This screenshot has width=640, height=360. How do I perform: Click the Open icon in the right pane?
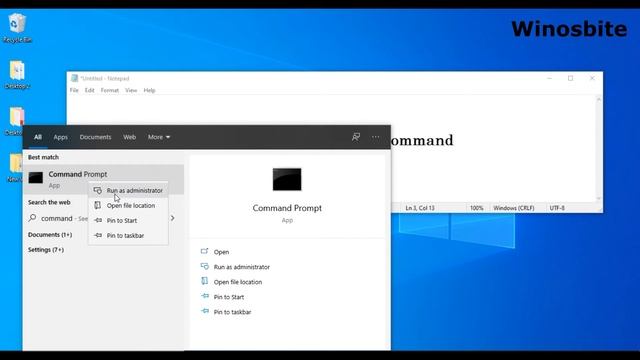[x=204, y=251]
